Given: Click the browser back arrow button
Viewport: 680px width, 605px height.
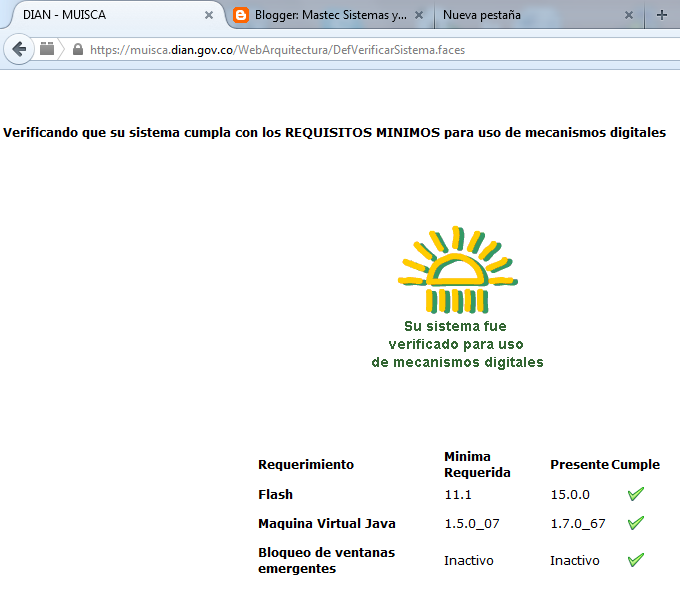Looking at the screenshot, I should tap(19, 49).
